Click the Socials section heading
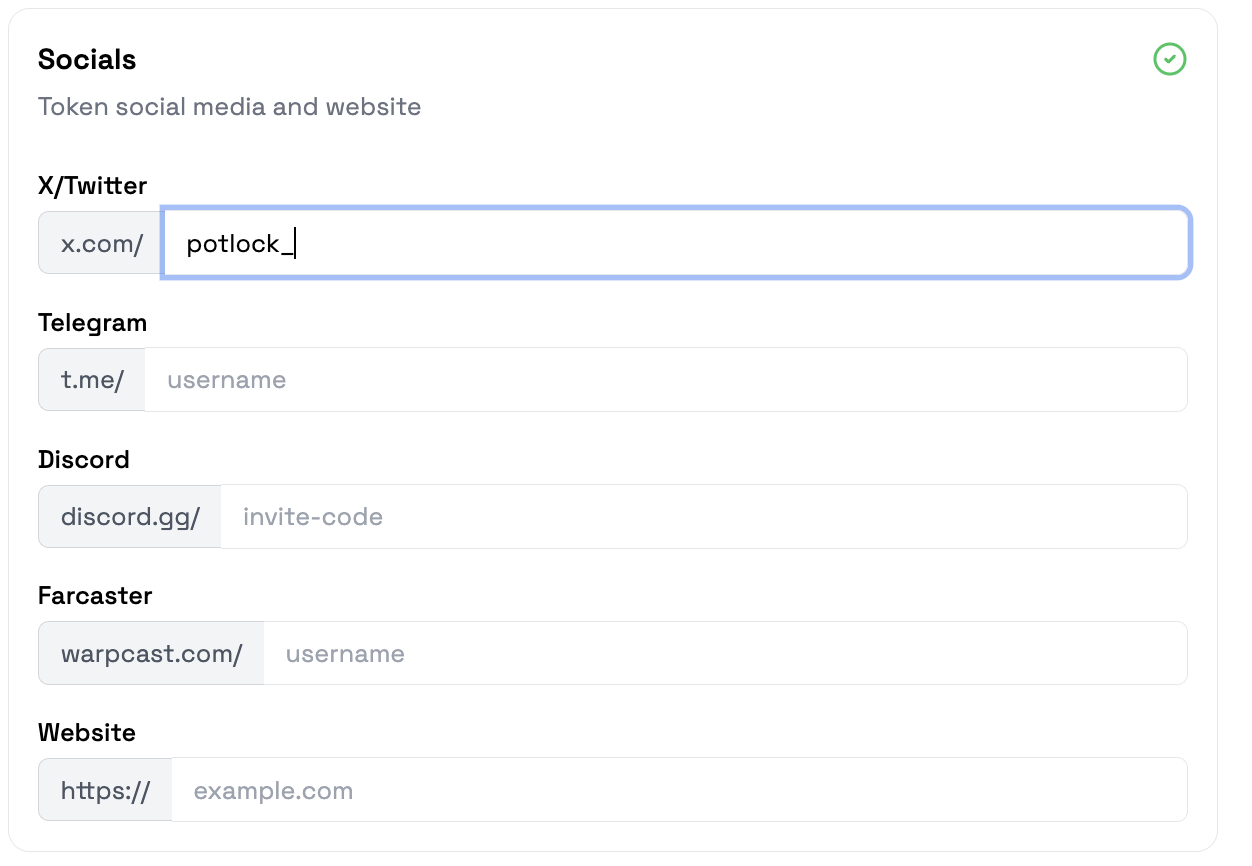 click(87, 60)
